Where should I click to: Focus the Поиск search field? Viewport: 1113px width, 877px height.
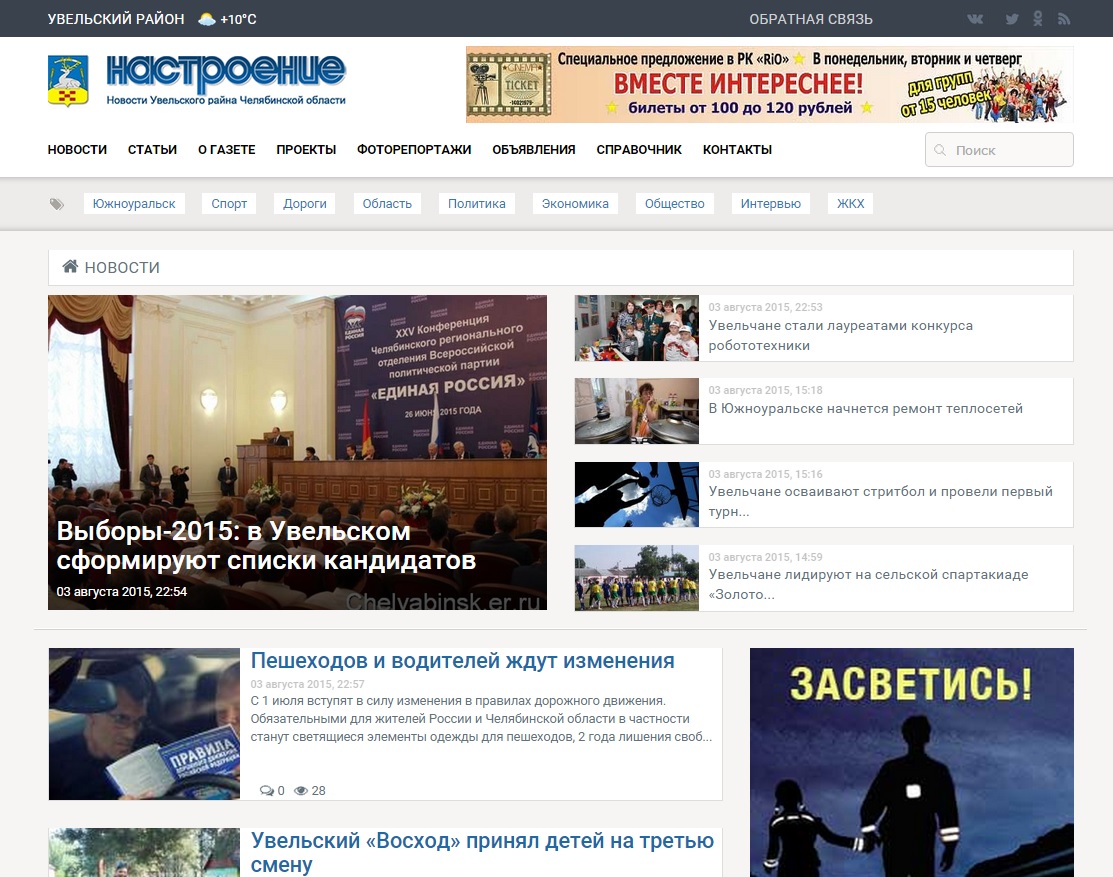coord(999,150)
